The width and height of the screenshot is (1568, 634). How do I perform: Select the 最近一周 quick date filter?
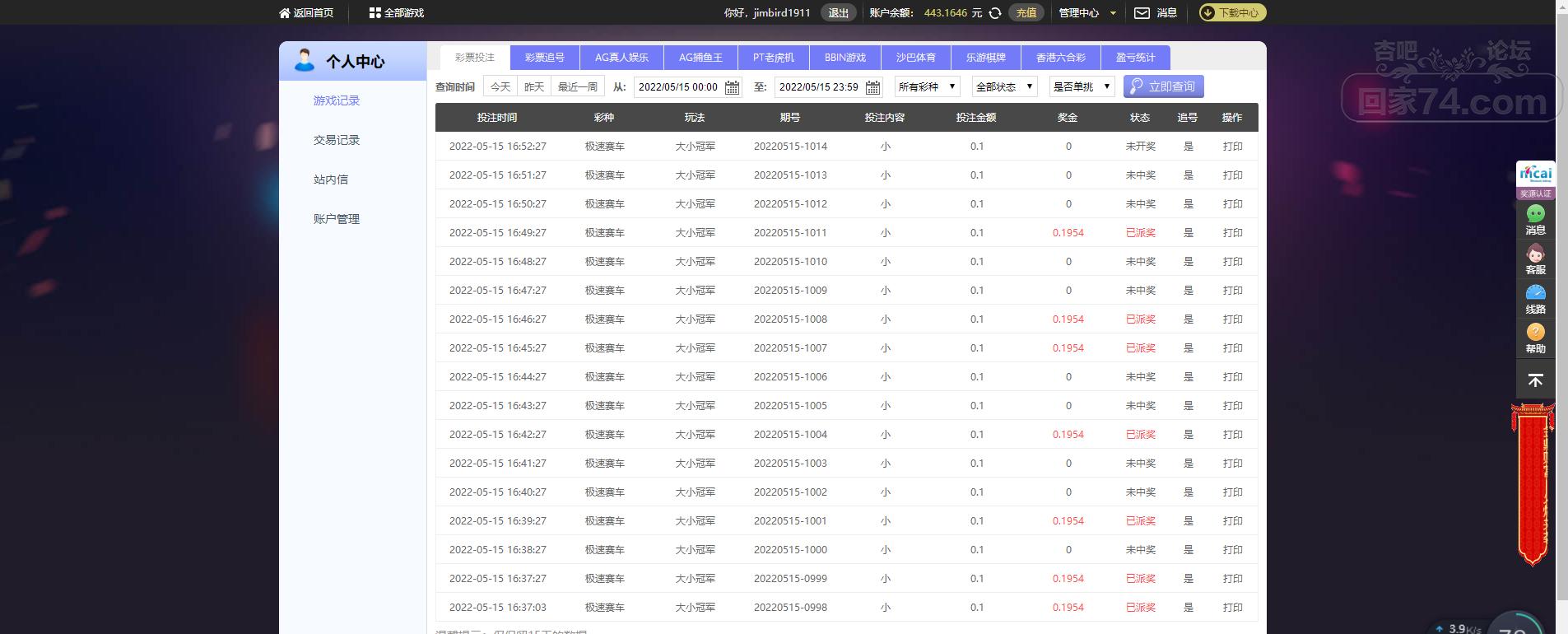click(x=578, y=86)
